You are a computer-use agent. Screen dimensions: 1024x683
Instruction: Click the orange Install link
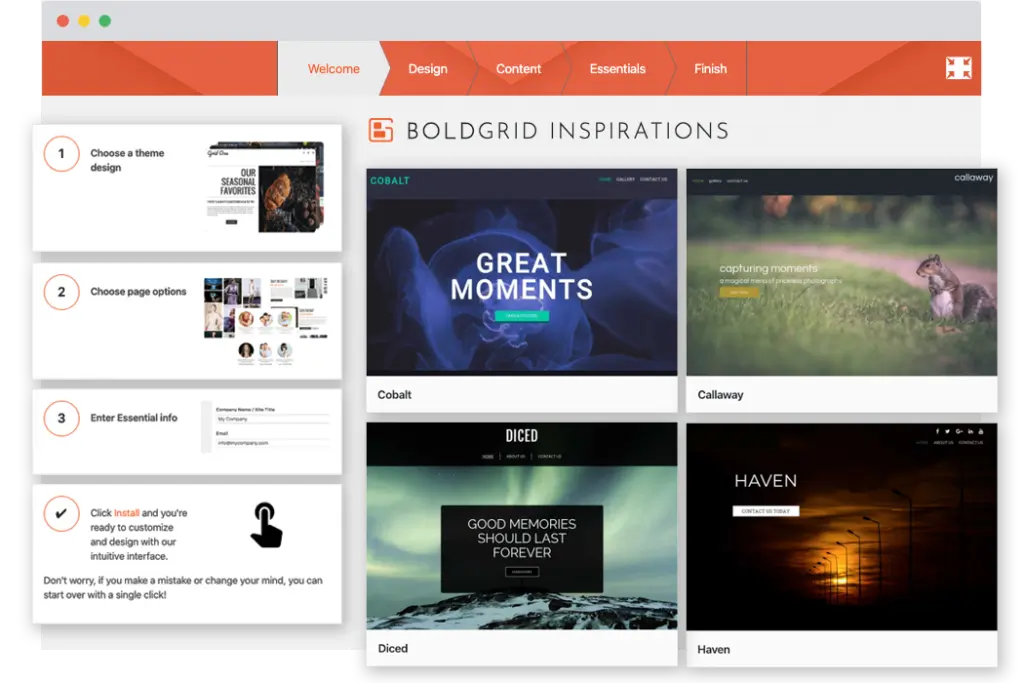[126, 513]
